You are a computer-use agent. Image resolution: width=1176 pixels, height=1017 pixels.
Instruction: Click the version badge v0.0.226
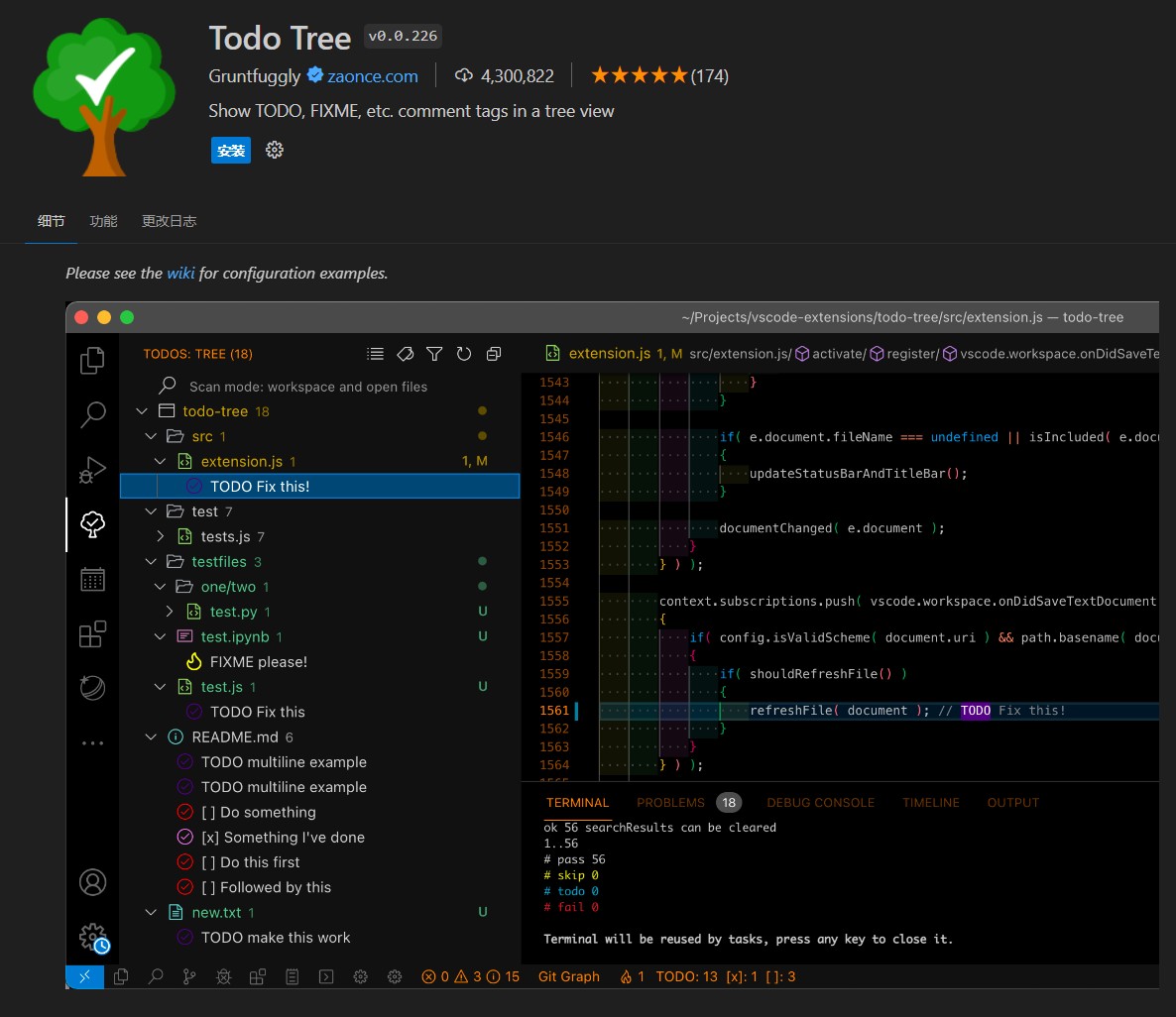pos(403,36)
